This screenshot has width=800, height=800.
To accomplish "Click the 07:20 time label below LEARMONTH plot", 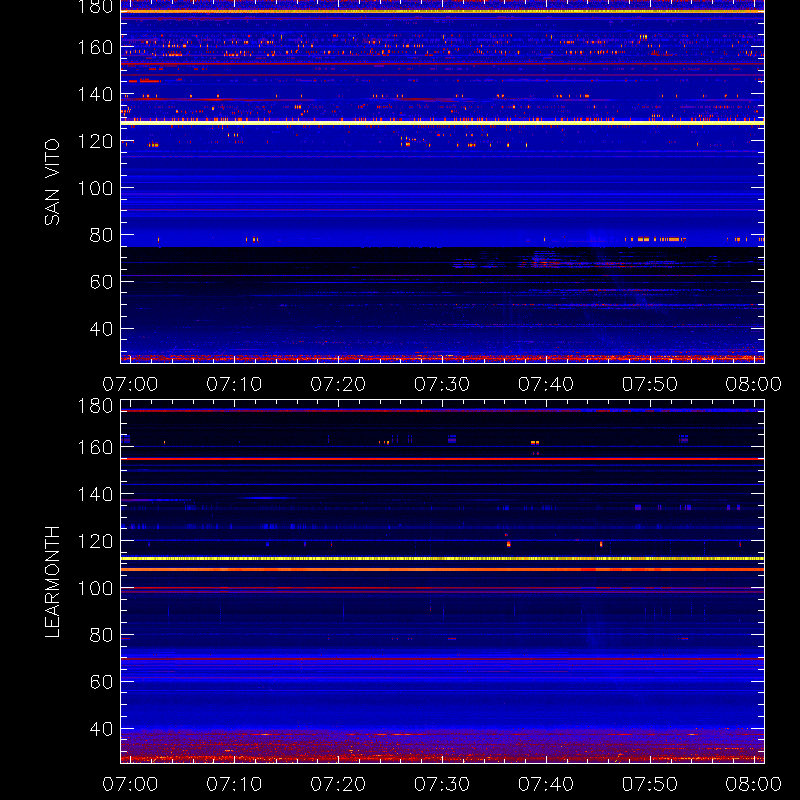I will 338,784.
